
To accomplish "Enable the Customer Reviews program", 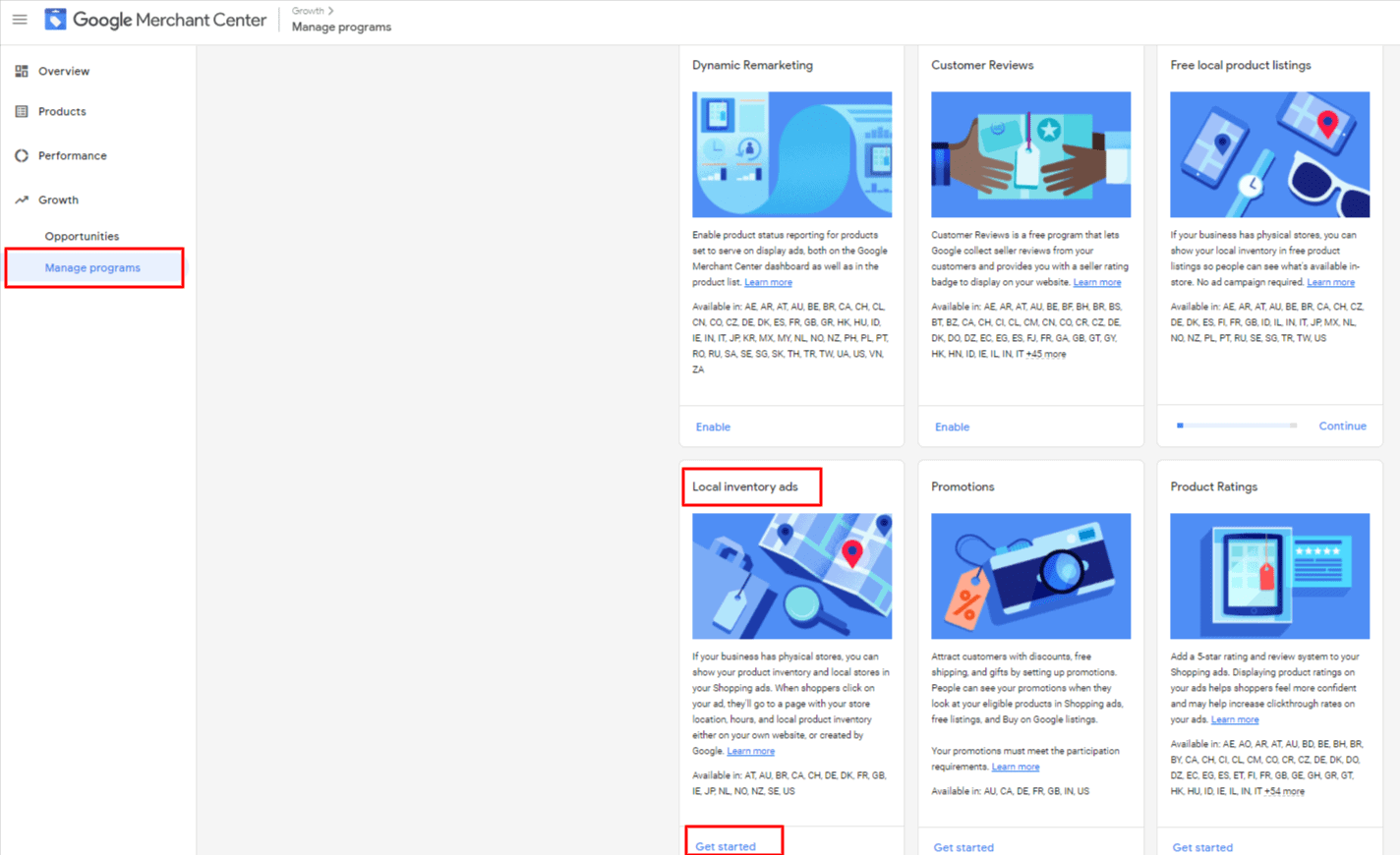I will (x=952, y=427).
